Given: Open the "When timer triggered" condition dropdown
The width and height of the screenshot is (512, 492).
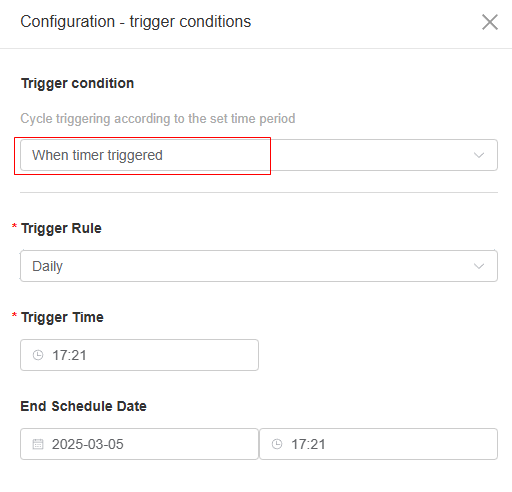Looking at the screenshot, I should tap(259, 155).
